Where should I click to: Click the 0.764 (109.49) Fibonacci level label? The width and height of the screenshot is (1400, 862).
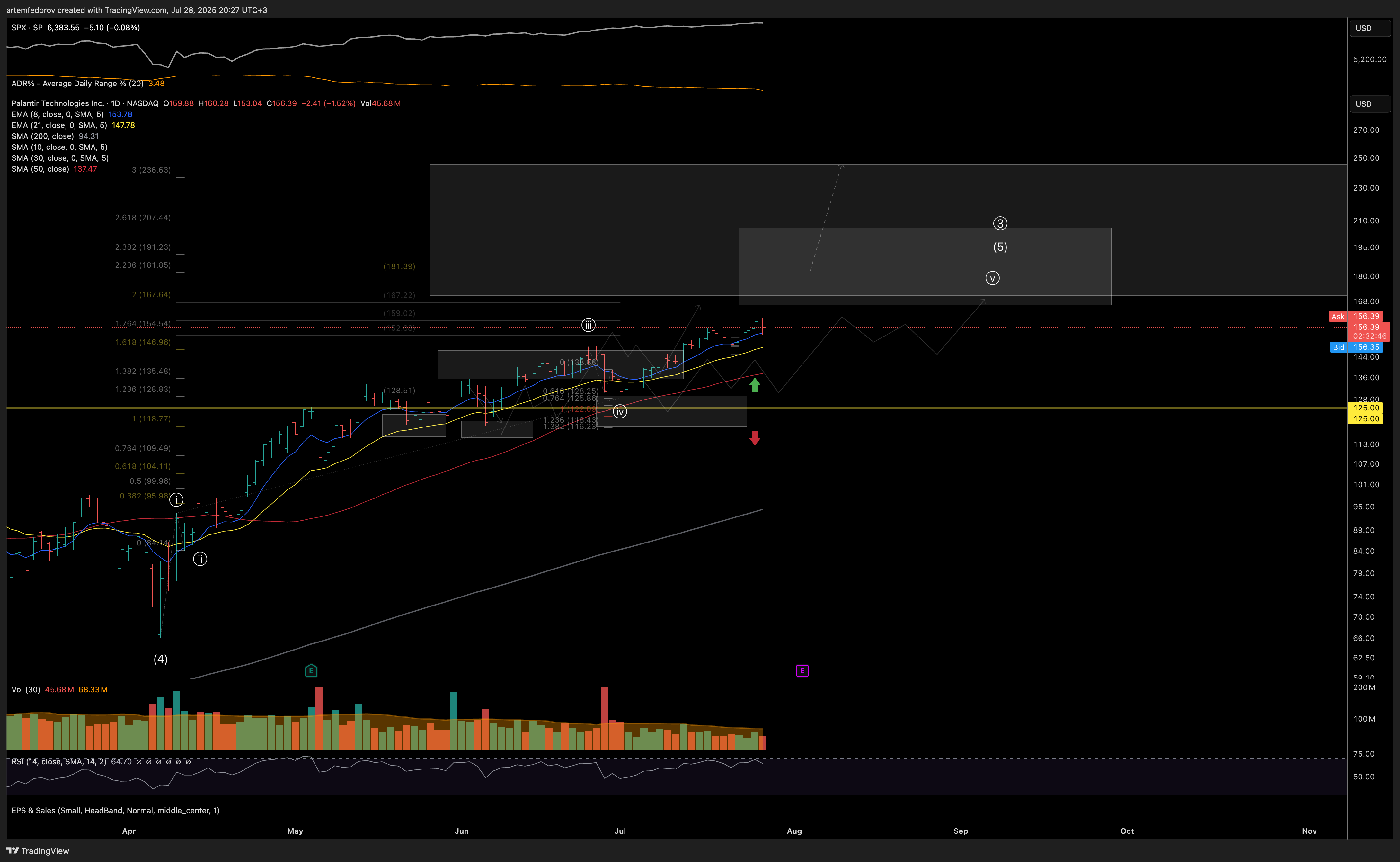coord(142,448)
